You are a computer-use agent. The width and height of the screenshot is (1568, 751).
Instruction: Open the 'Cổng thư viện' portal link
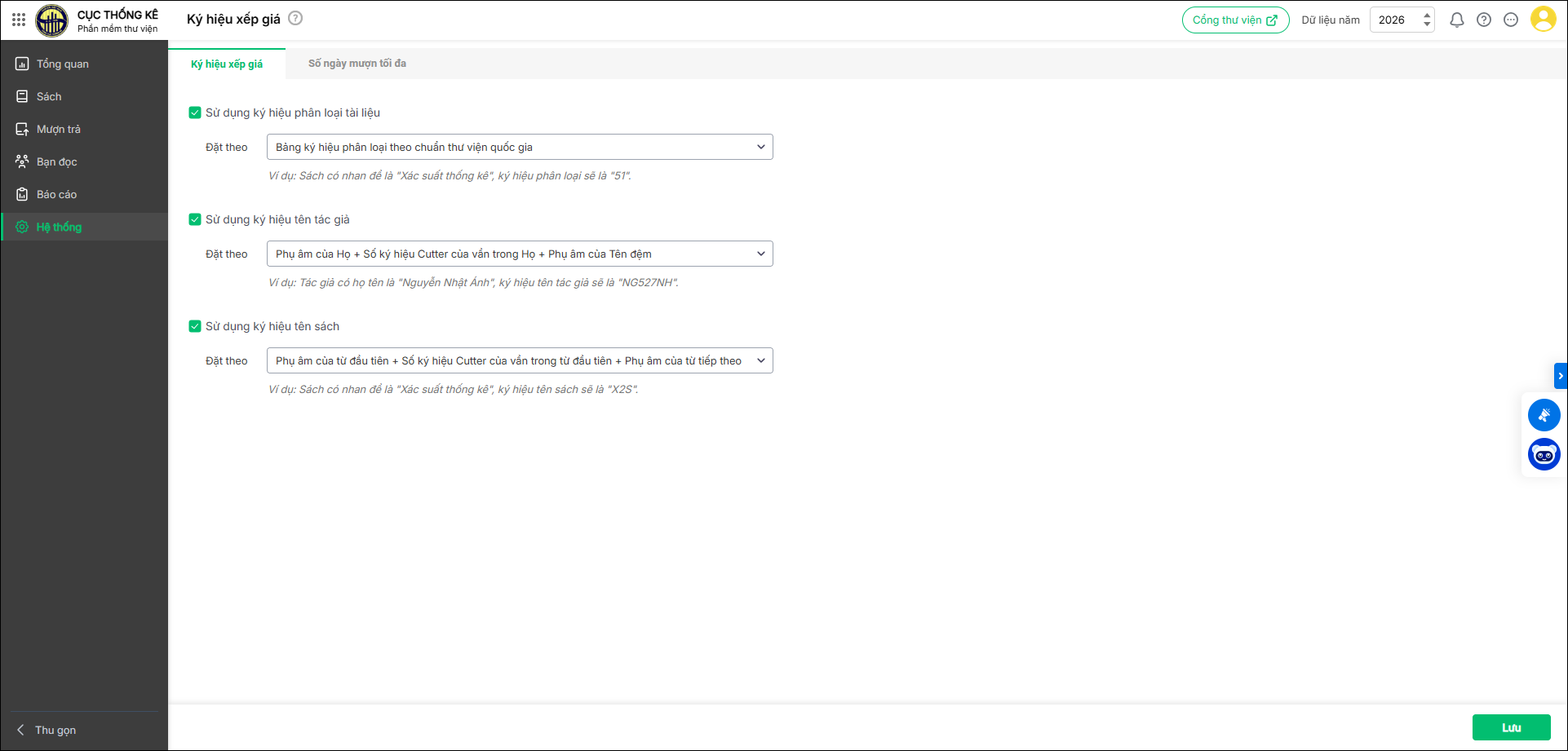click(x=1235, y=20)
